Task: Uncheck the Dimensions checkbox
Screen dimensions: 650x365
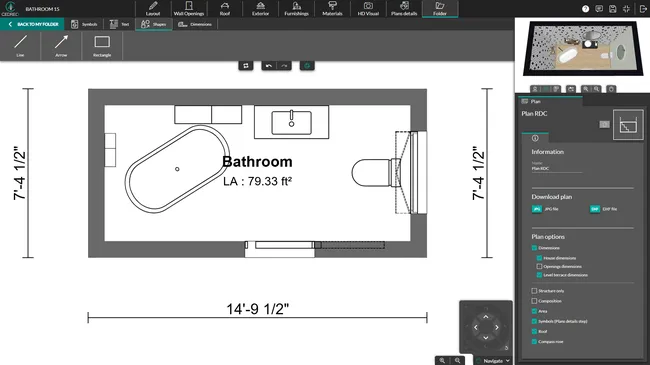Action: click(x=534, y=248)
